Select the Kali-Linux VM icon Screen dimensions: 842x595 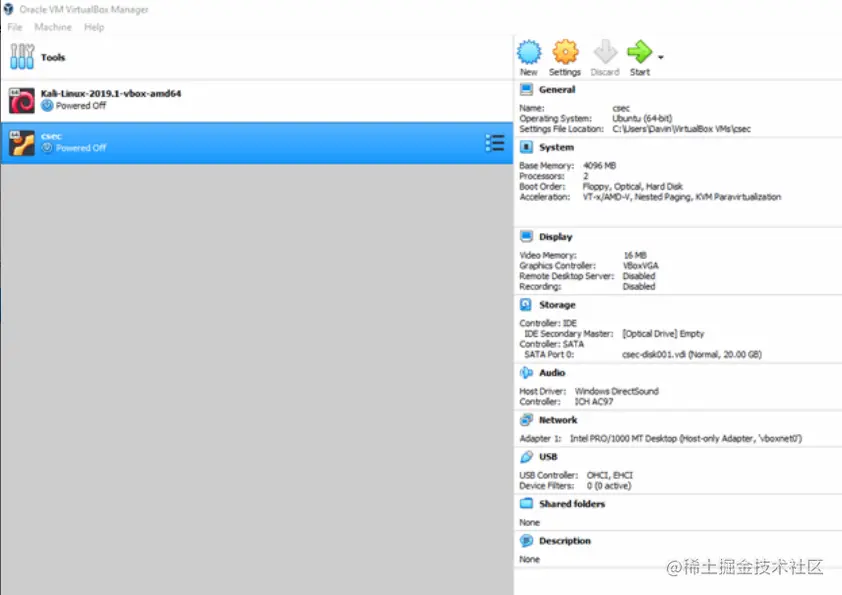pos(21,100)
